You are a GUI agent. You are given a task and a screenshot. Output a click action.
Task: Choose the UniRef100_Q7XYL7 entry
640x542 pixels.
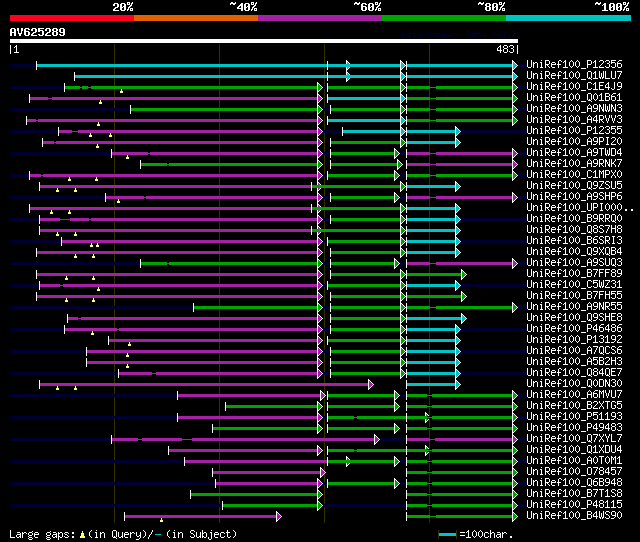click(574, 439)
